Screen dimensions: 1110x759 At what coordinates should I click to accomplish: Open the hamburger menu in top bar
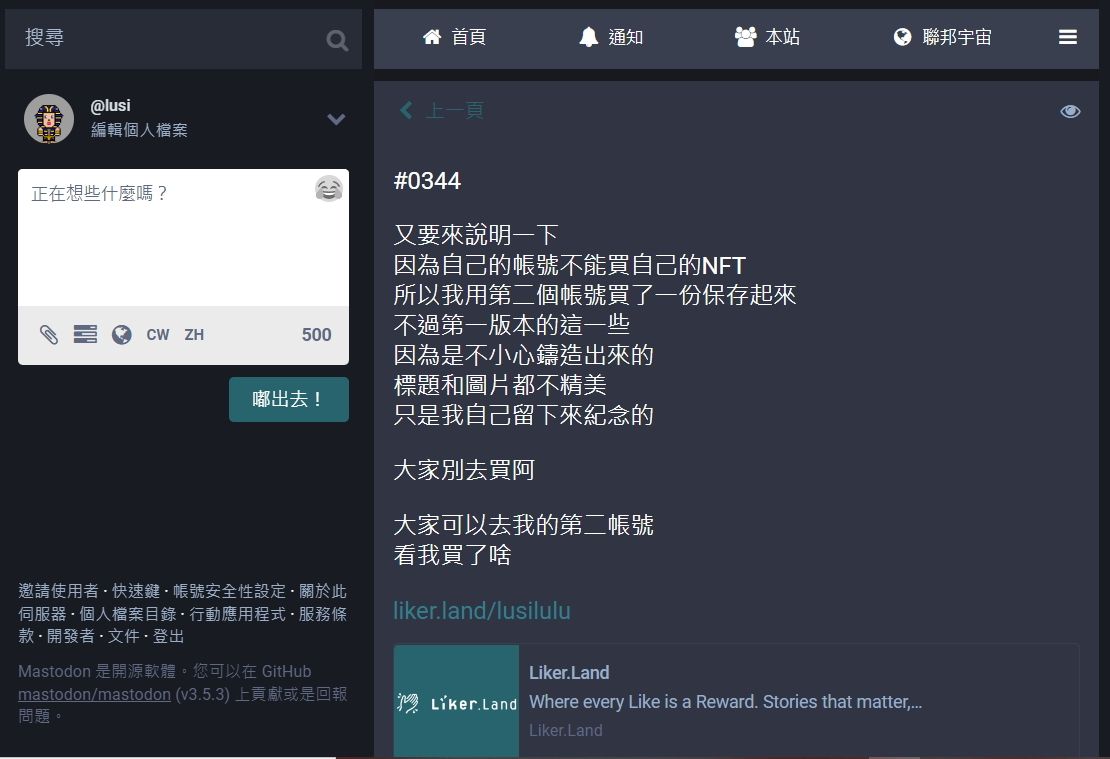click(1068, 37)
